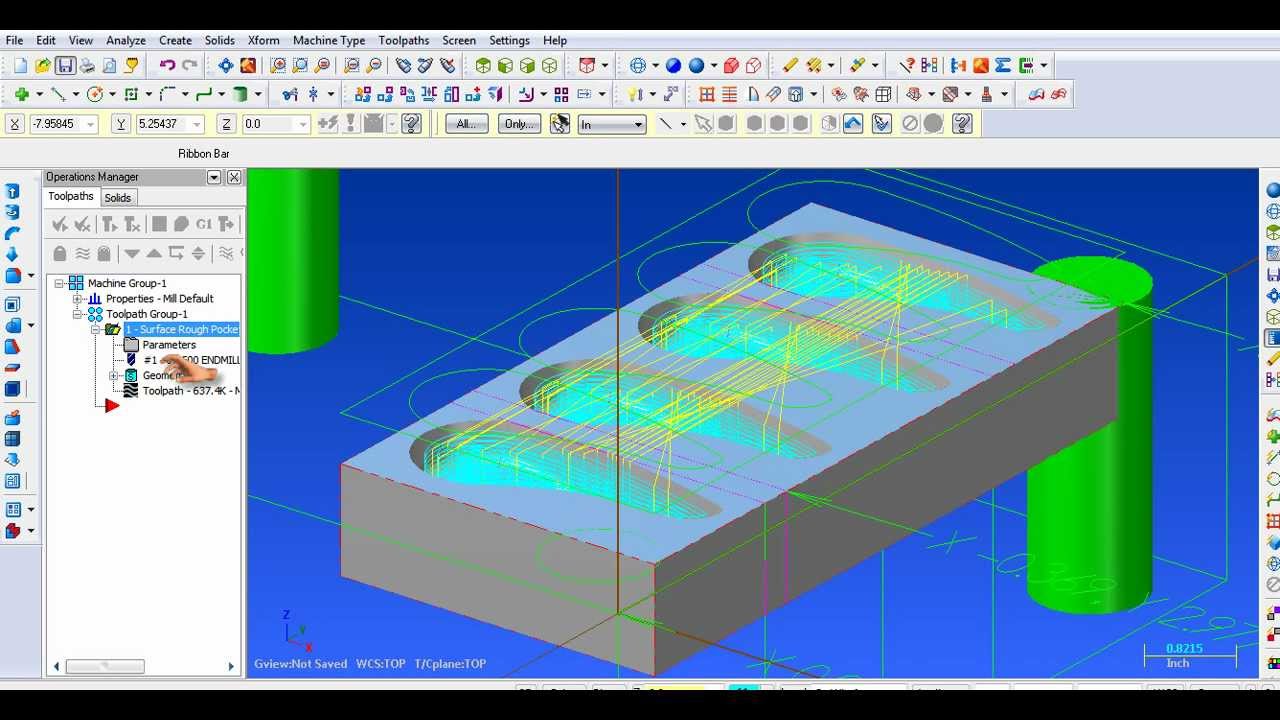Move the insert arrow up one item
Image resolution: width=1280 pixels, height=720 pixels.
(x=154, y=254)
